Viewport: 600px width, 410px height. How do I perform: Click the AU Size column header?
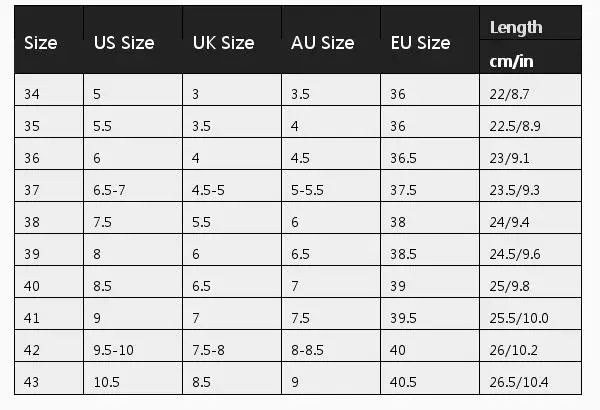[331, 40]
